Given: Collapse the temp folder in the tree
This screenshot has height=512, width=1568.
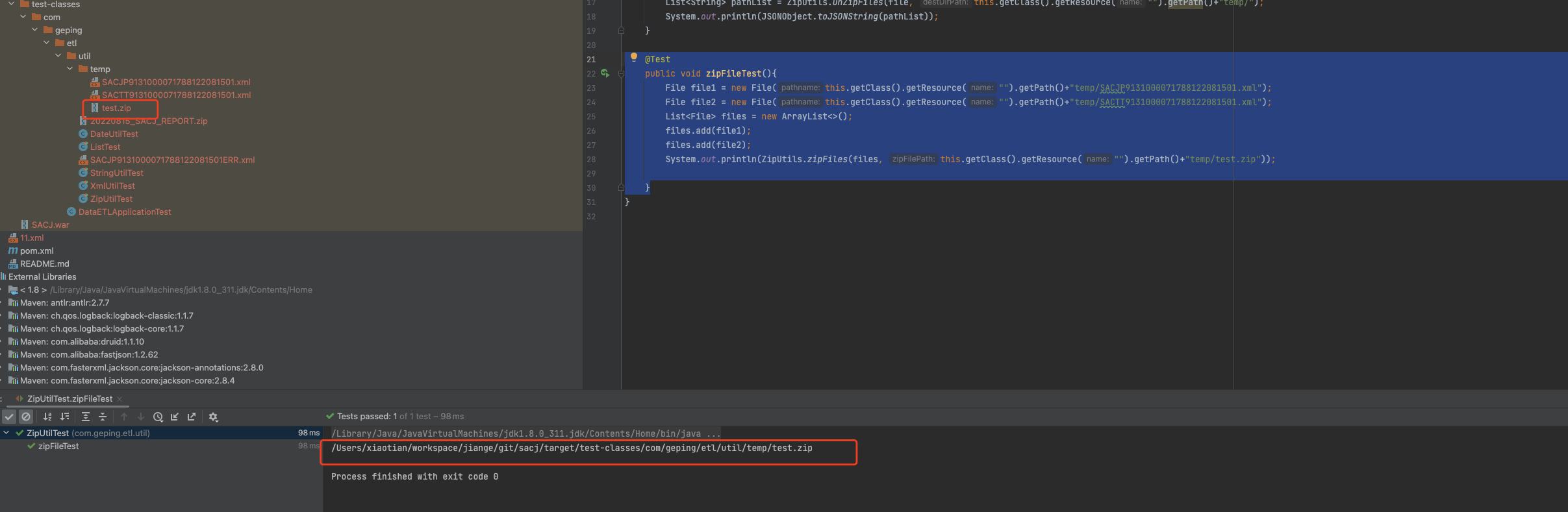Looking at the screenshot, I should (70, 69).
